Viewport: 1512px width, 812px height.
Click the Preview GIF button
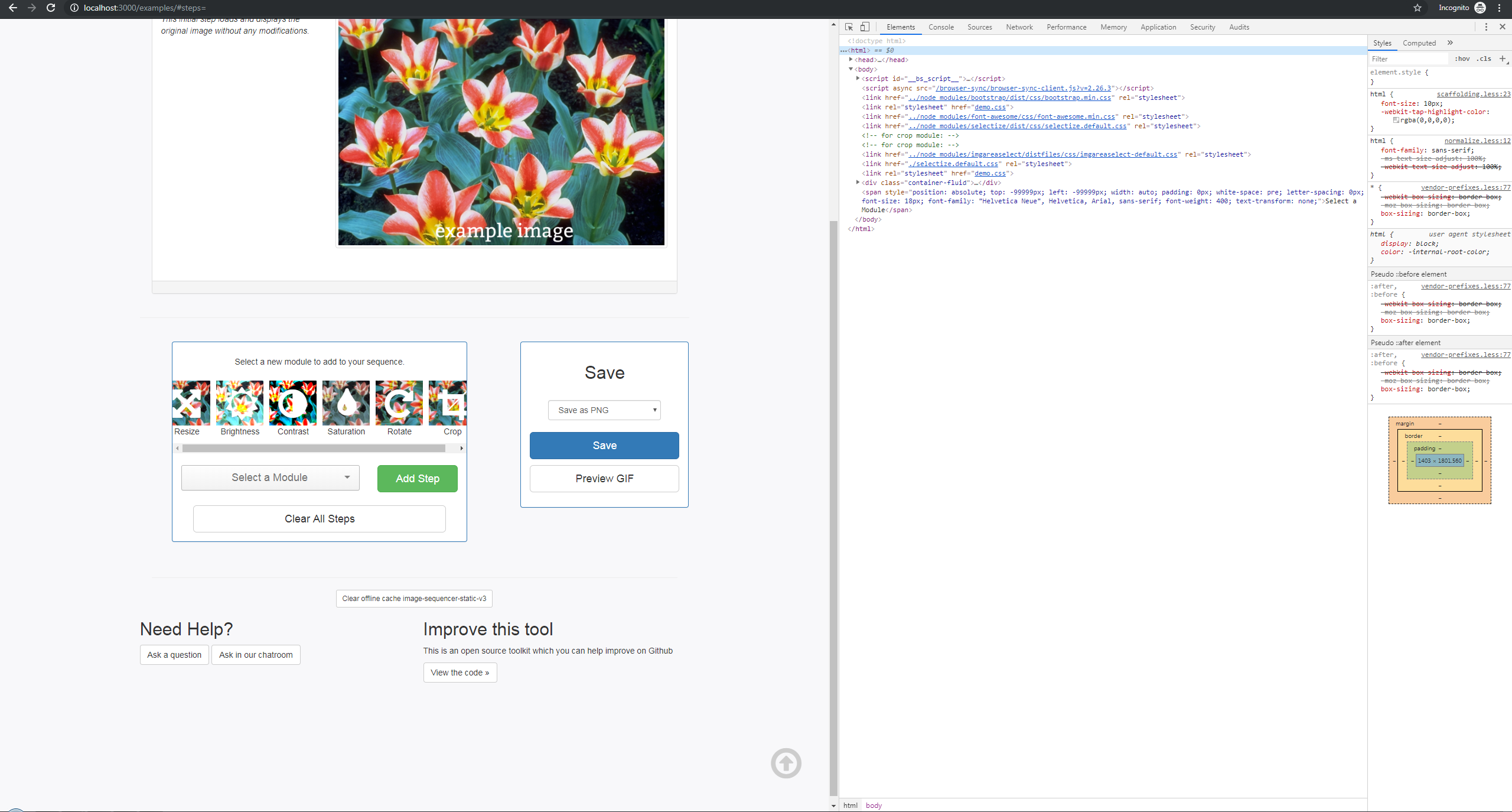[604, 479]
